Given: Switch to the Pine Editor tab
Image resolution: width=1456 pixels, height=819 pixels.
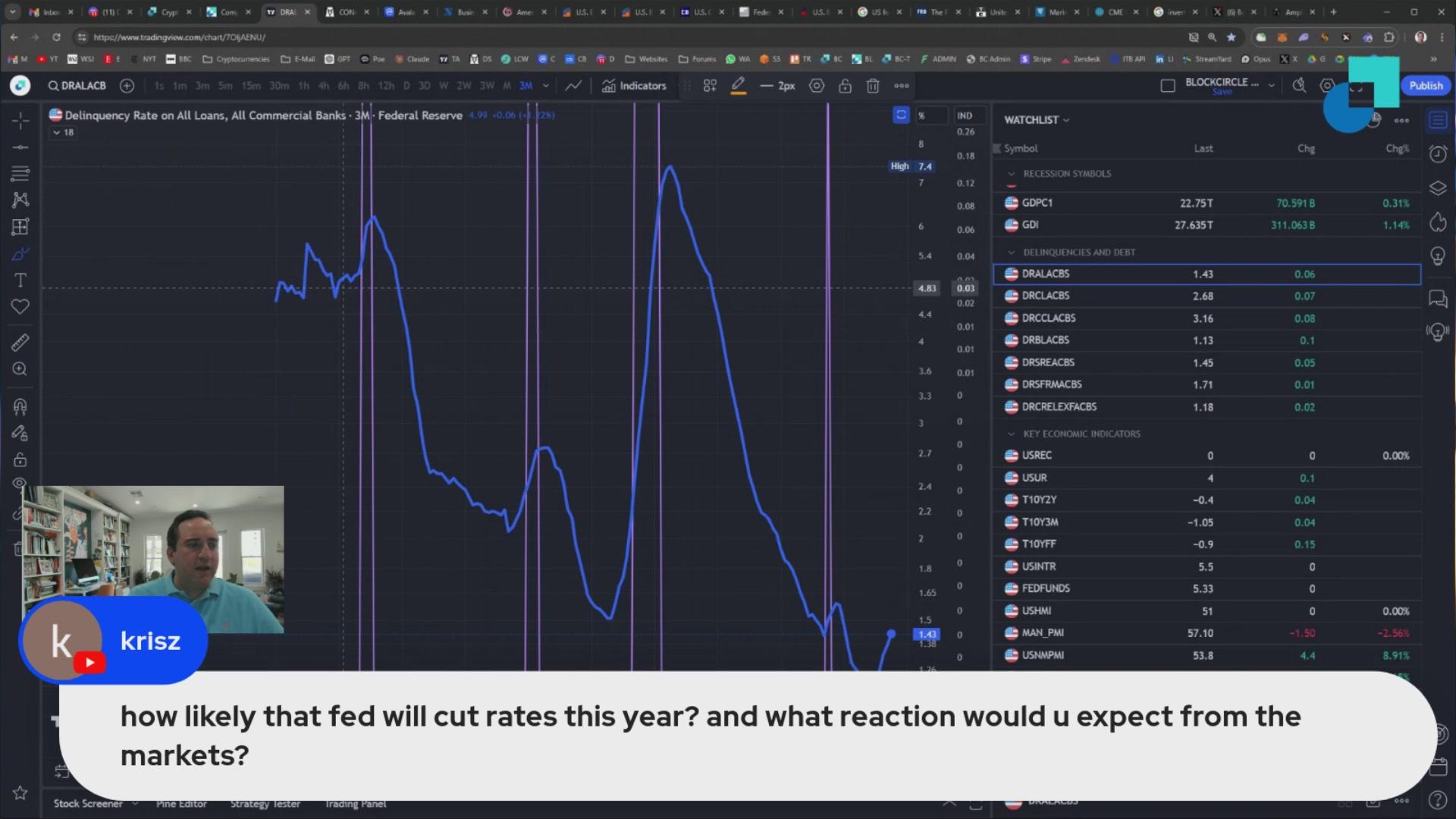Looking at the screenshot, I should 181,804.
